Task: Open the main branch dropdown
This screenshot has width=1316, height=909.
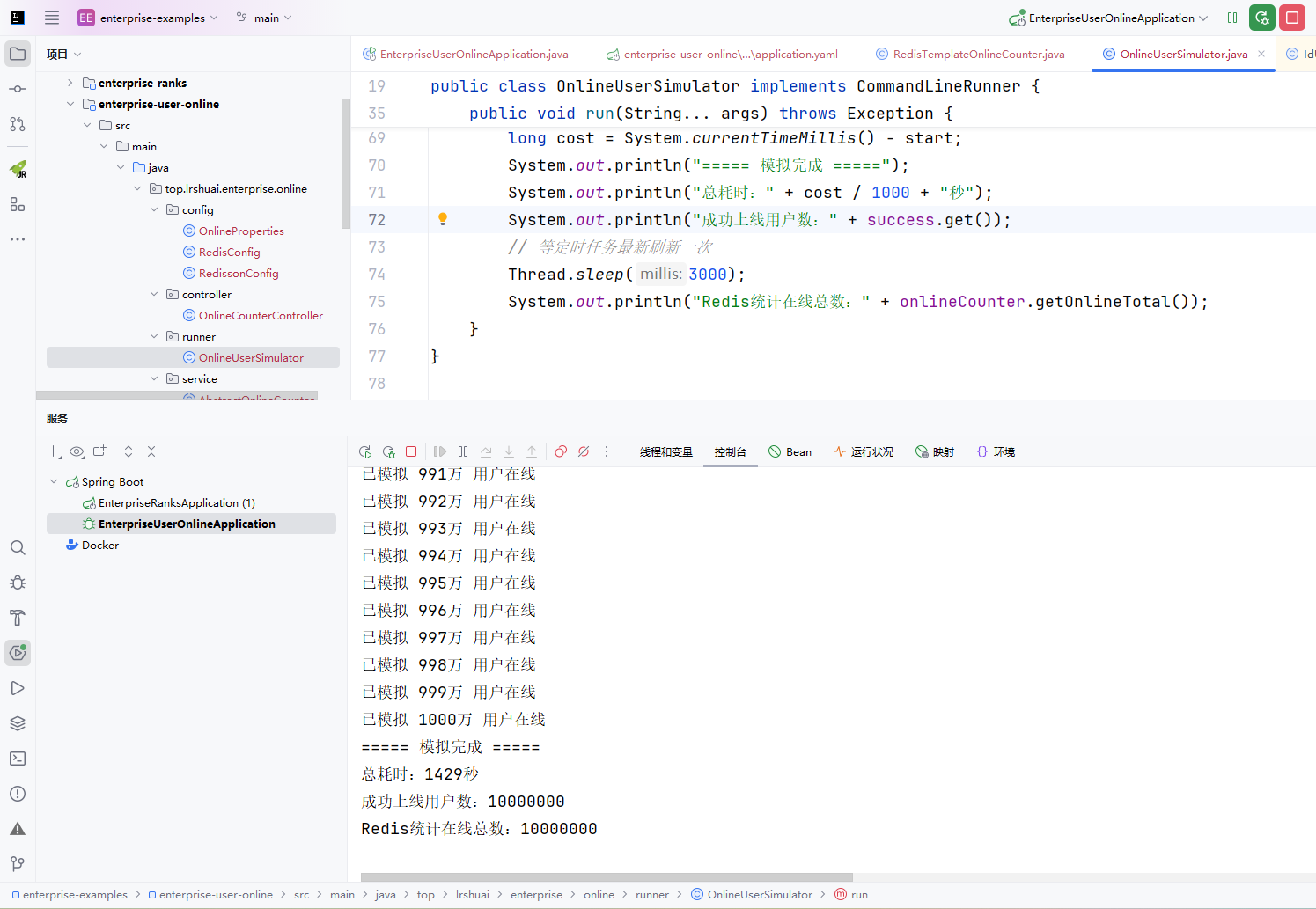Action: point(265,18)
